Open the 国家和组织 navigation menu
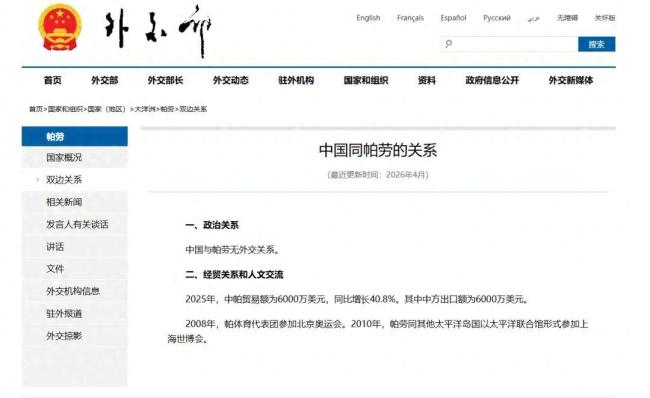Screen dimensions: 650x398 [366, 80]
